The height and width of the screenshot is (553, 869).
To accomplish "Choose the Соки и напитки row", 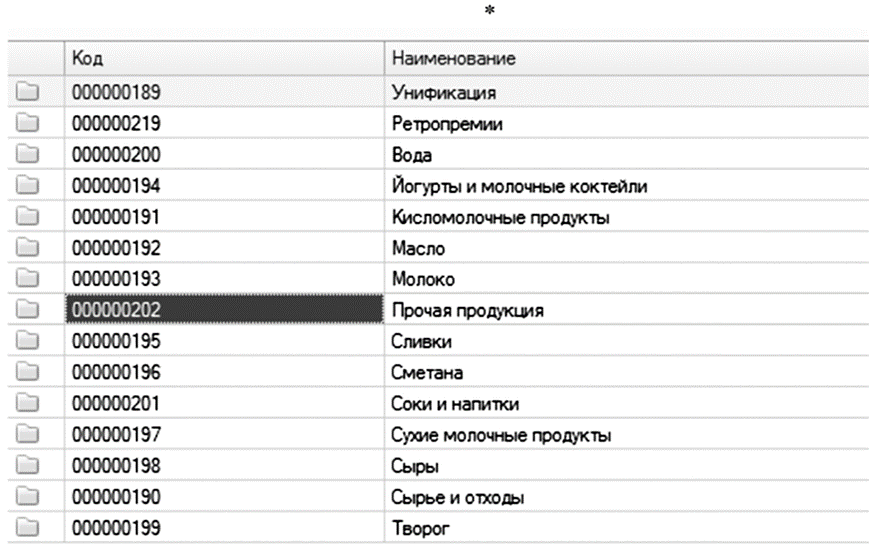I will pyautogui.click(x=454, y=403).
